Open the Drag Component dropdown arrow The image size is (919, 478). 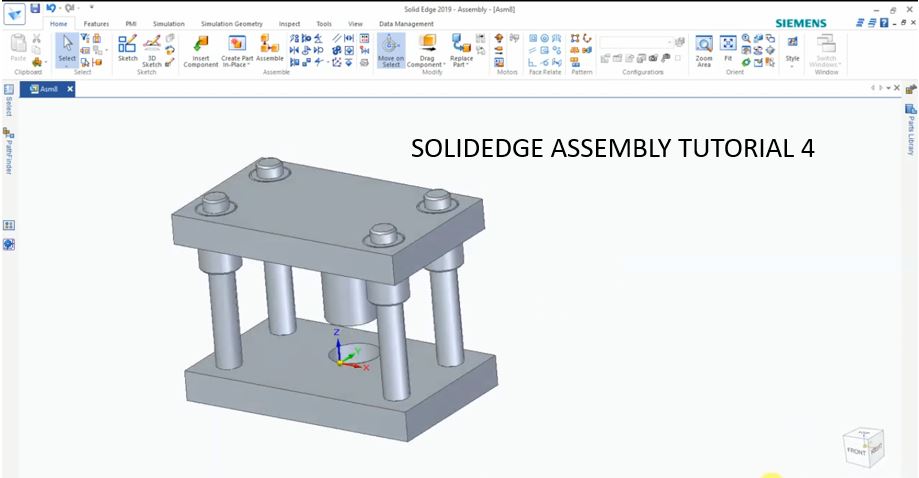point(444,65)
